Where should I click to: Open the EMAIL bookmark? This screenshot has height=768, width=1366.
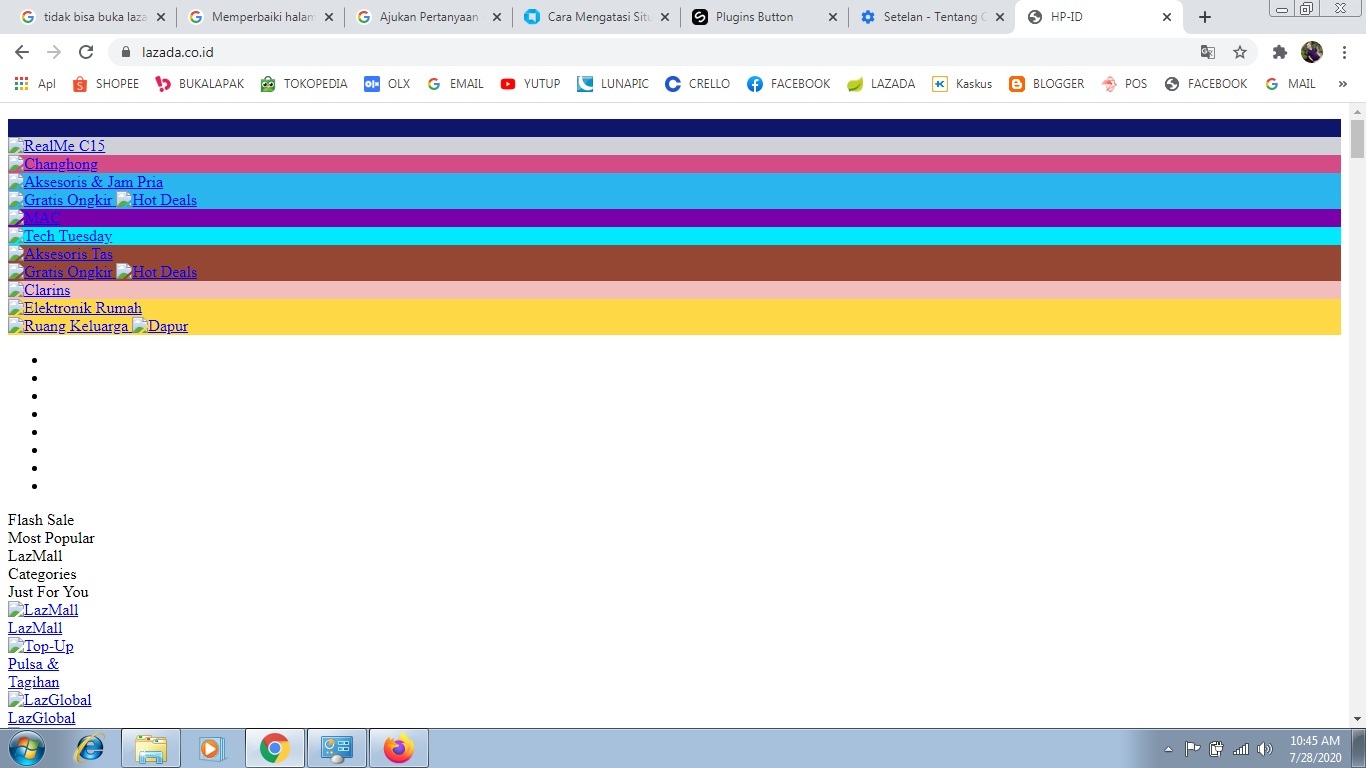(455, 84)
